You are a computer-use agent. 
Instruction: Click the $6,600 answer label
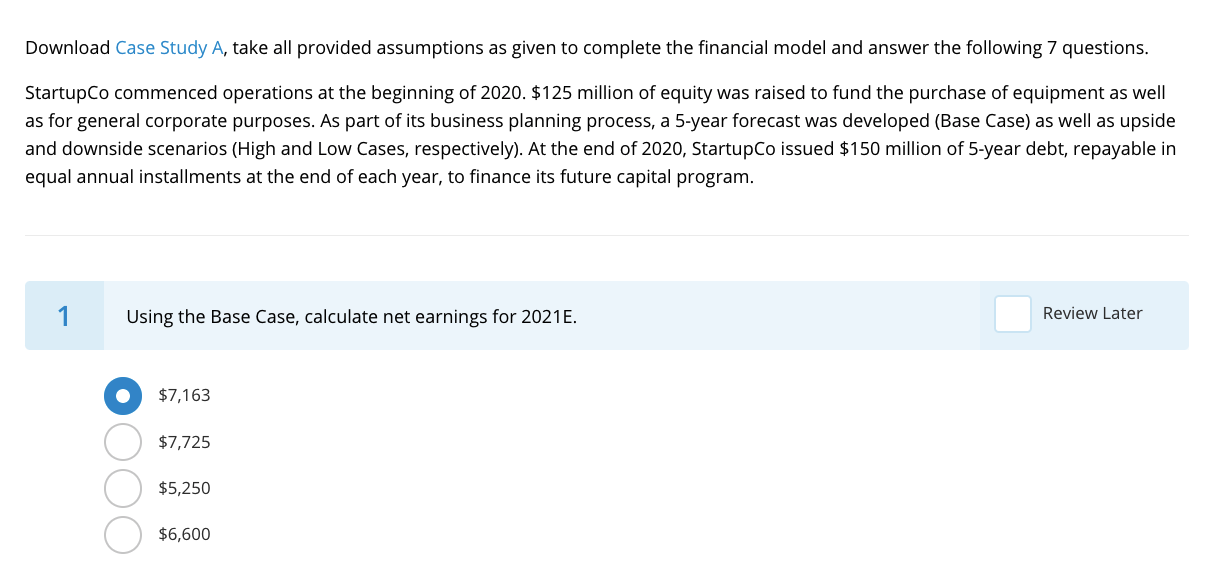point(184,534)
